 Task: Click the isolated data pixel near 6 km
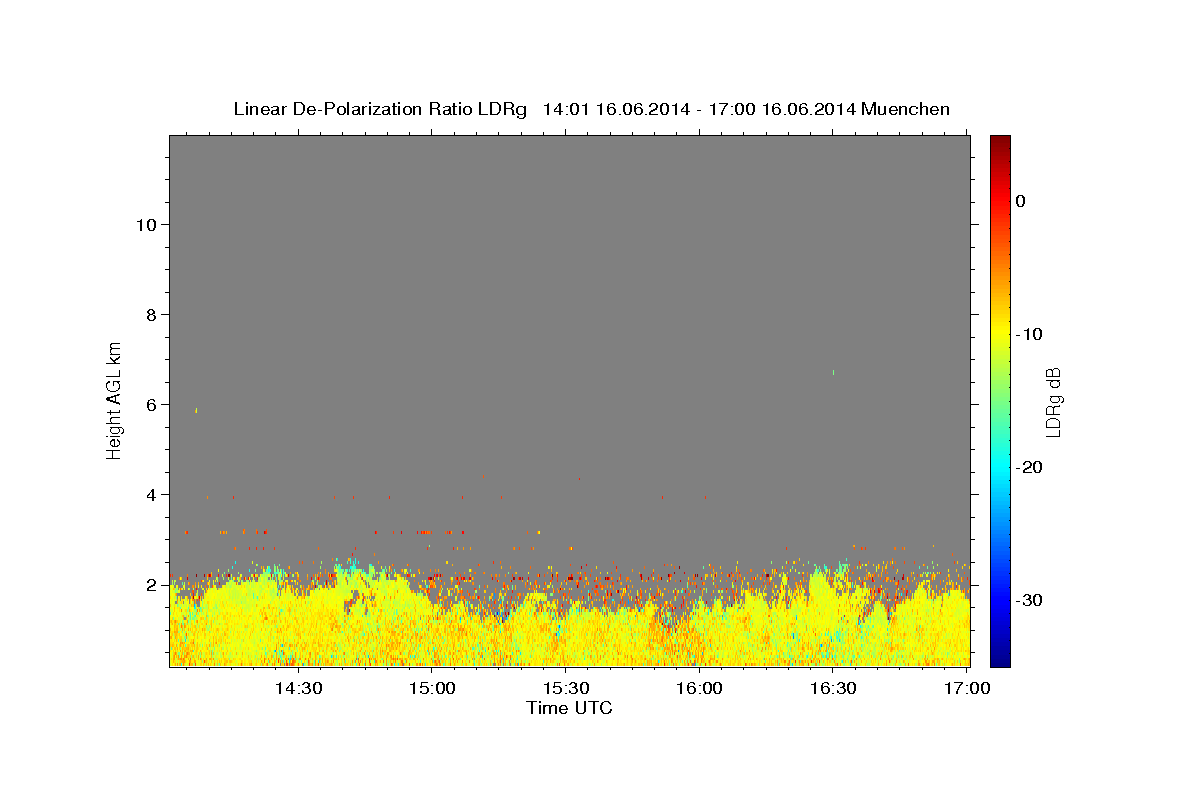(x=196, y=410)
